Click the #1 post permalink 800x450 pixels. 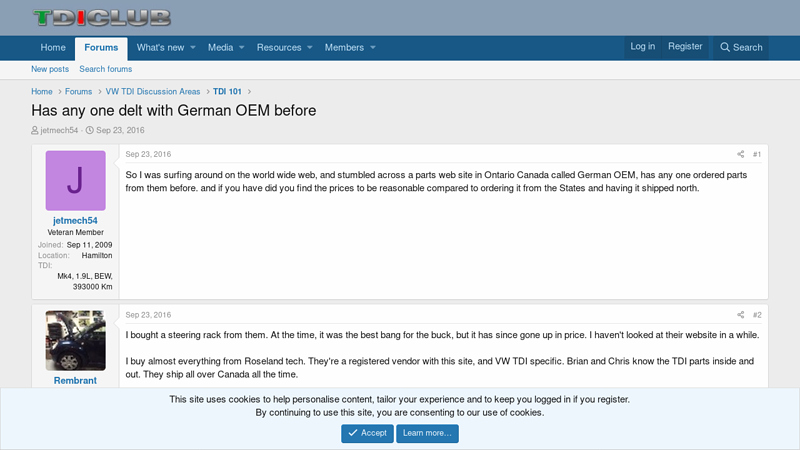point(757,154)
